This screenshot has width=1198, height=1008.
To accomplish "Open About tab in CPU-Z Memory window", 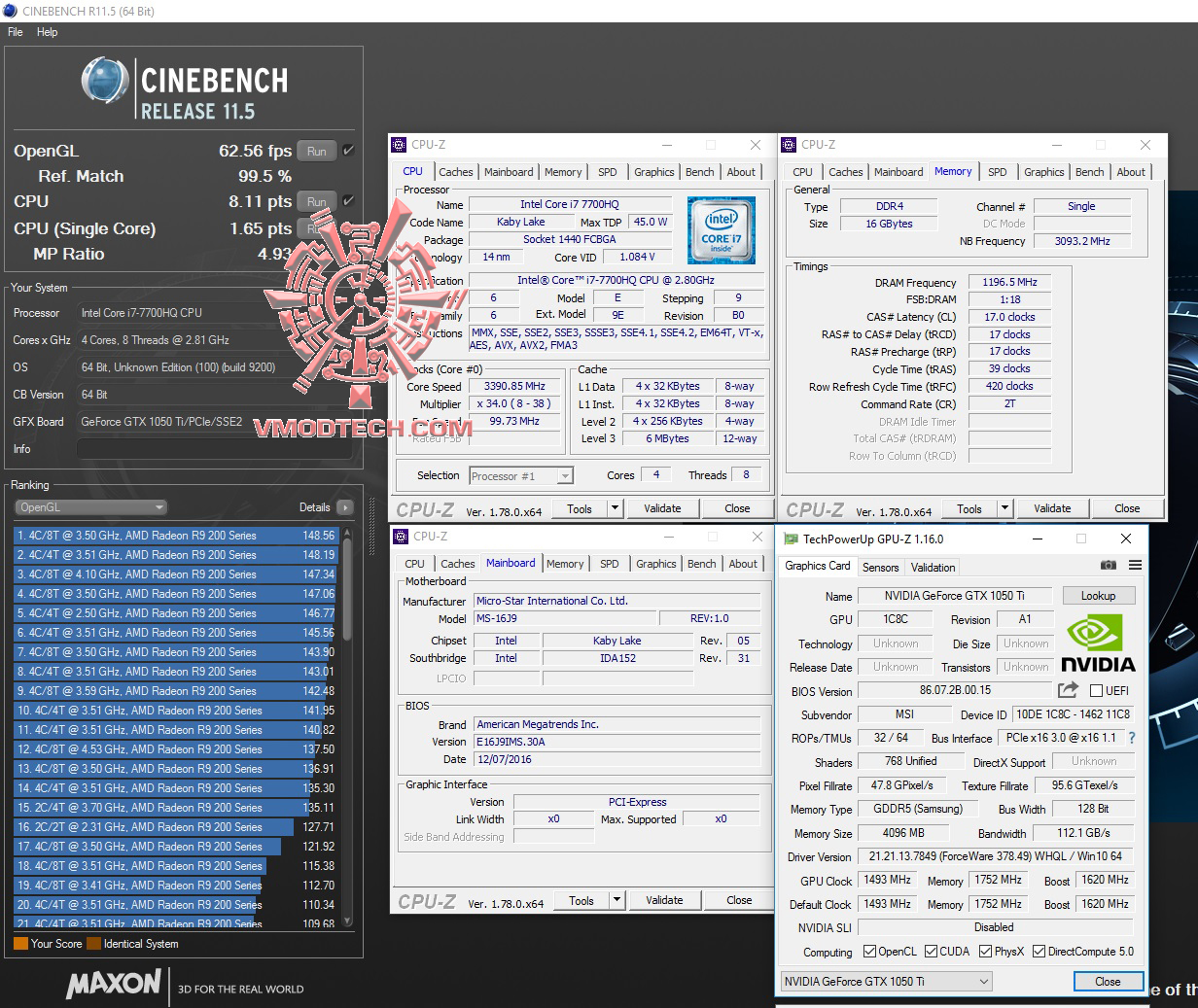I will pyautogui.click(x=1131, y=172).
